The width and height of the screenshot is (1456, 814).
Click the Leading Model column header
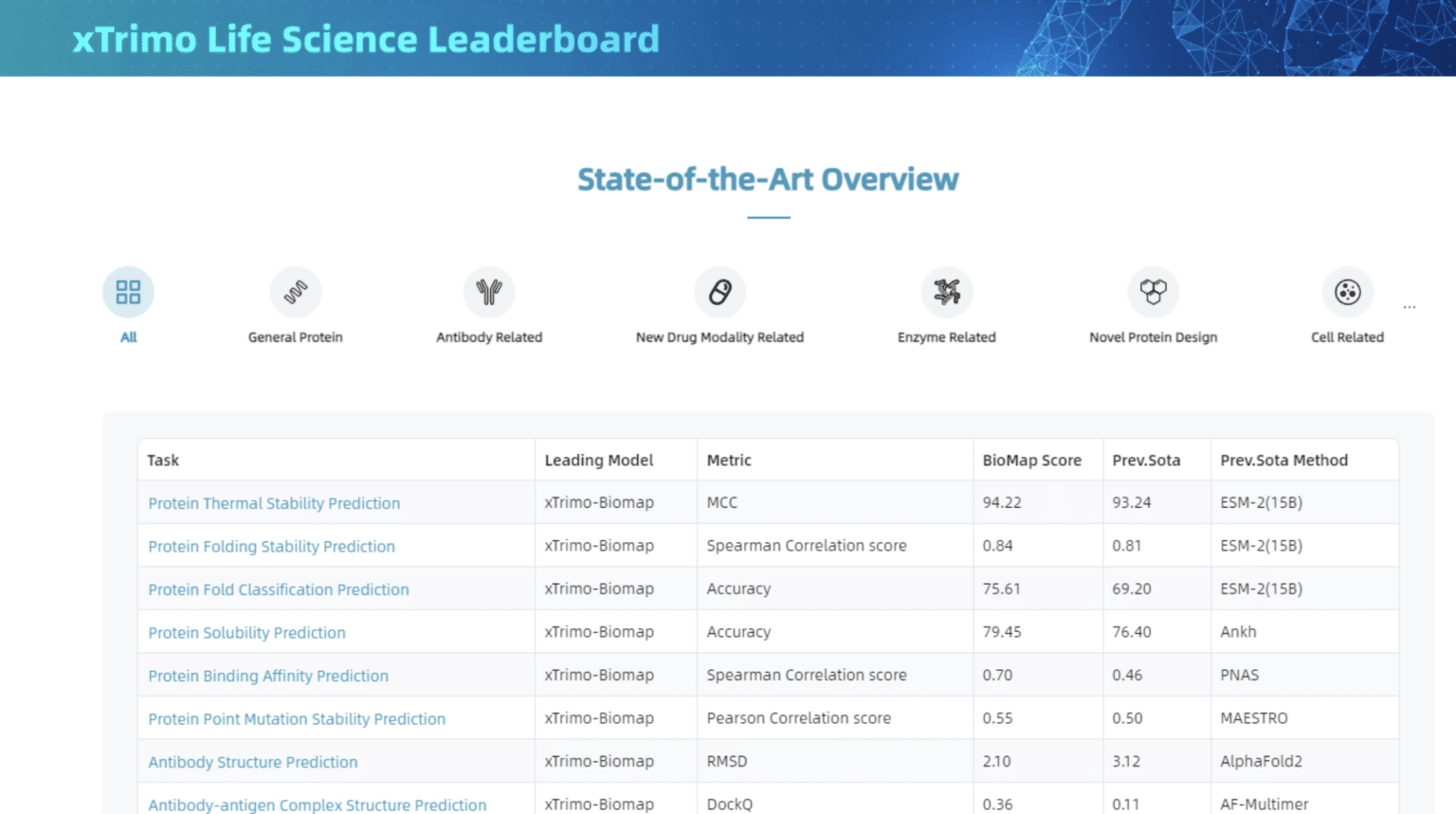598,461
